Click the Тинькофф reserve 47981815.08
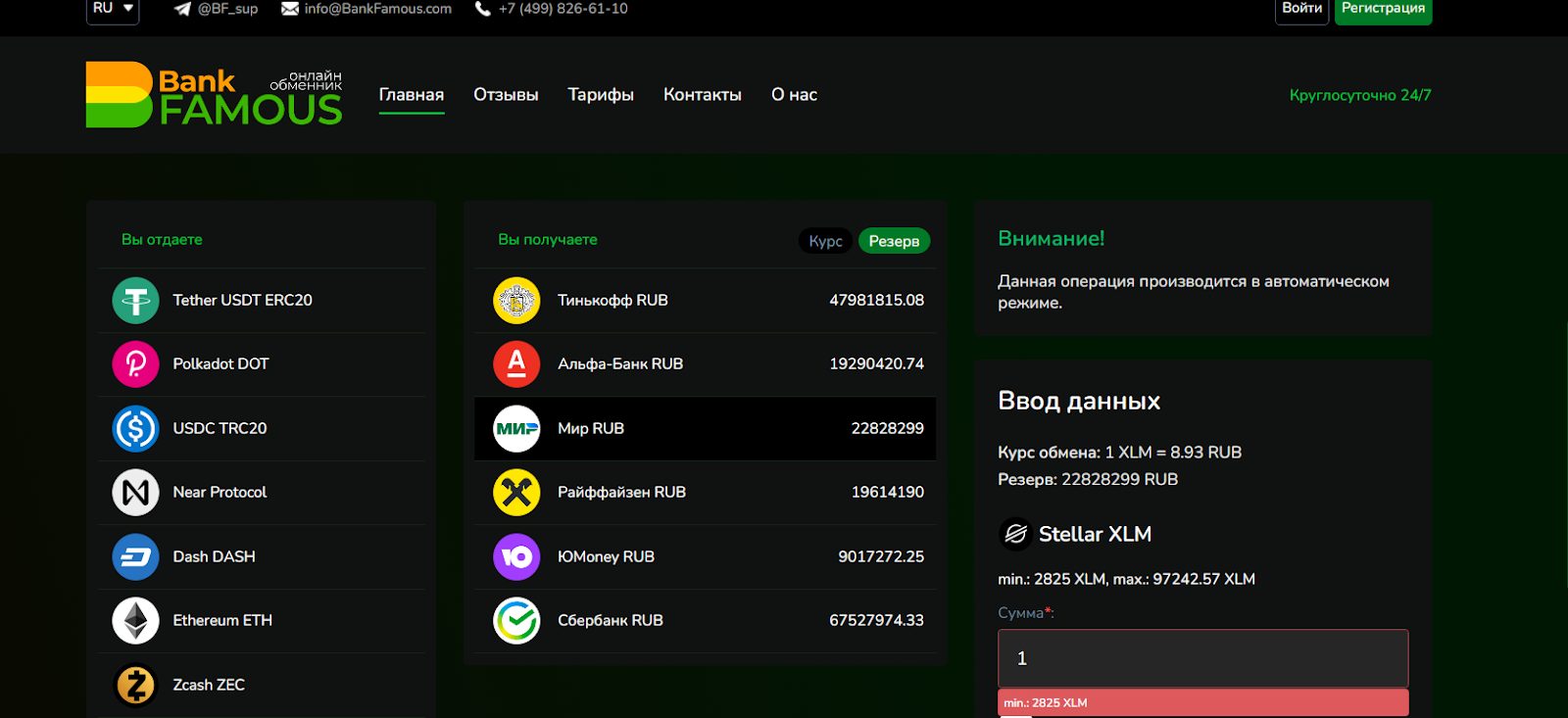This screenshot has width=1568, height=718. tap(876, 301)
